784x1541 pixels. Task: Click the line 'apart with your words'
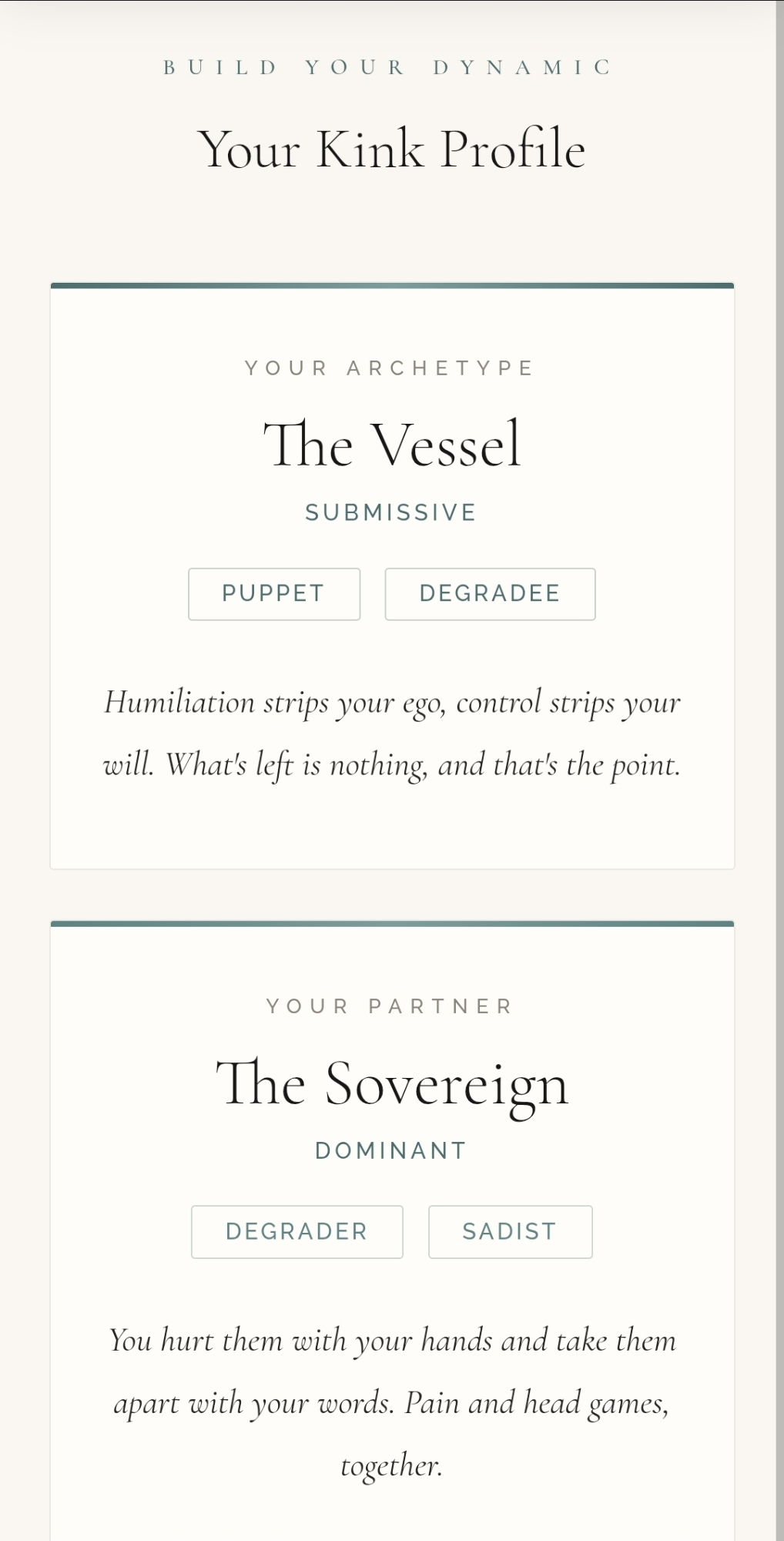(392, 1403)
